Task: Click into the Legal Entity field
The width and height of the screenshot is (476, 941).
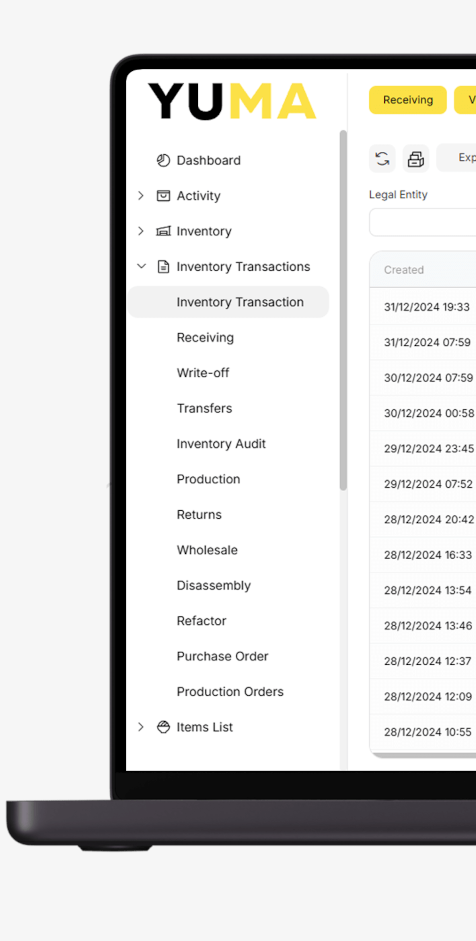Action: [423, 223]
